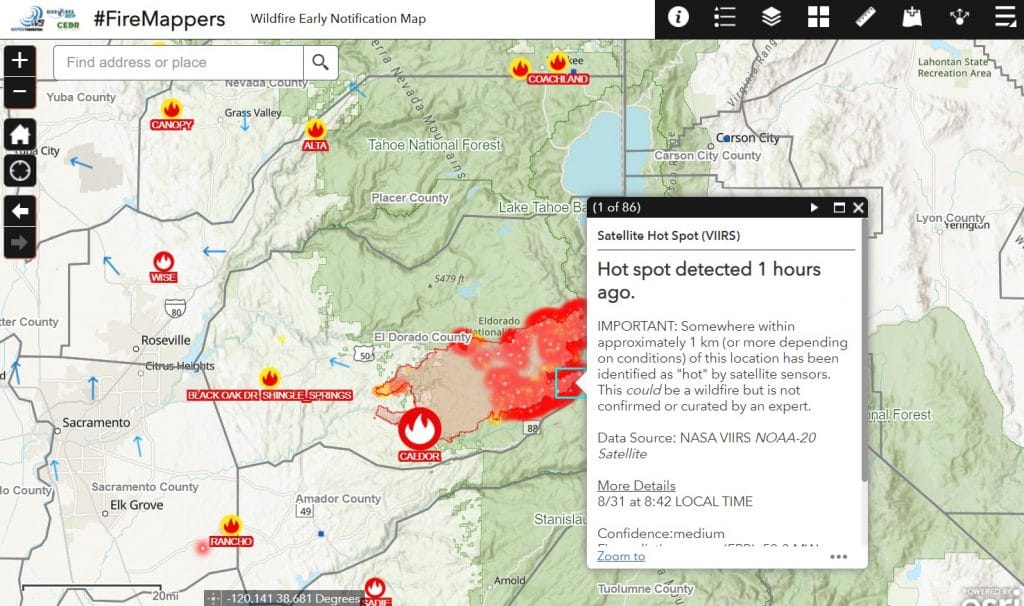Open the Layer List tool
Screen dimensions: 1024x606
770,17
